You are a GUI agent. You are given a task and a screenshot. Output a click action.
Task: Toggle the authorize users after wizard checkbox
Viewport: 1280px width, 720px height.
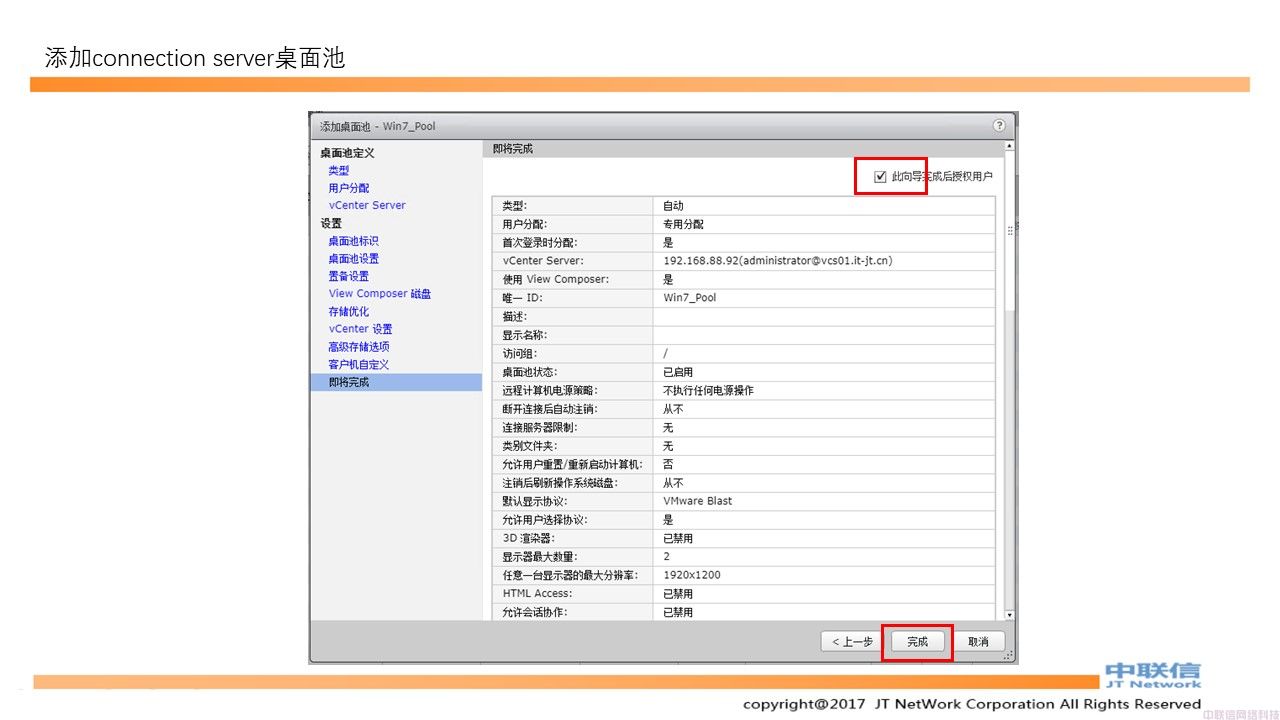880,177
